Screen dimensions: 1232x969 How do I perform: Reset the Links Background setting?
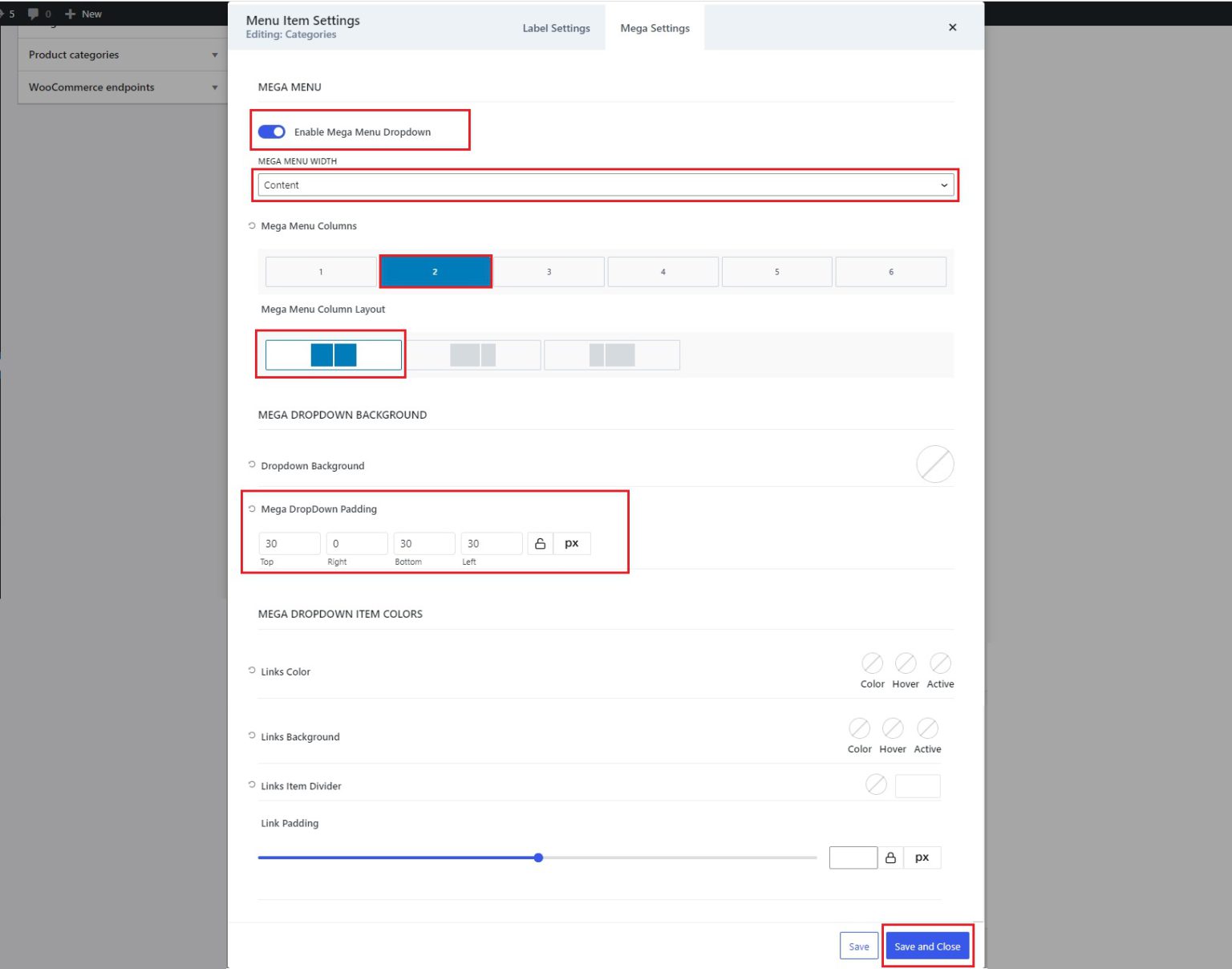251,736
